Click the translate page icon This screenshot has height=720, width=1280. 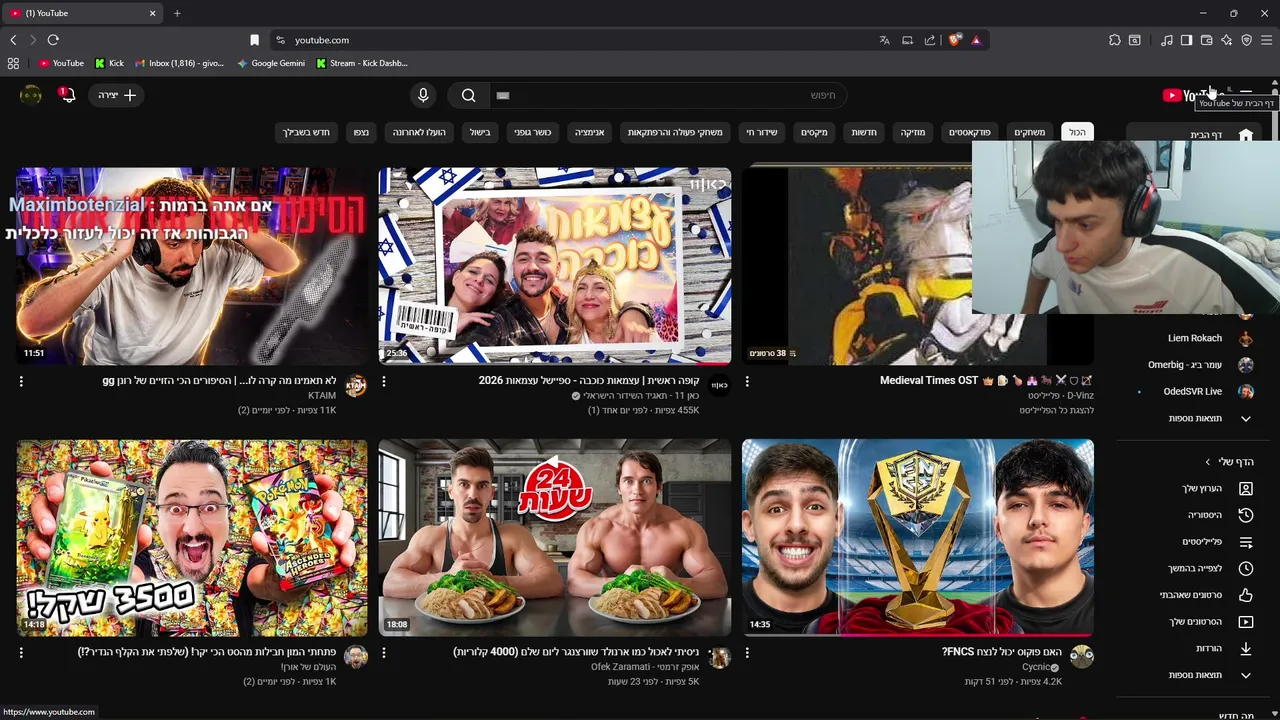[884, 40]
